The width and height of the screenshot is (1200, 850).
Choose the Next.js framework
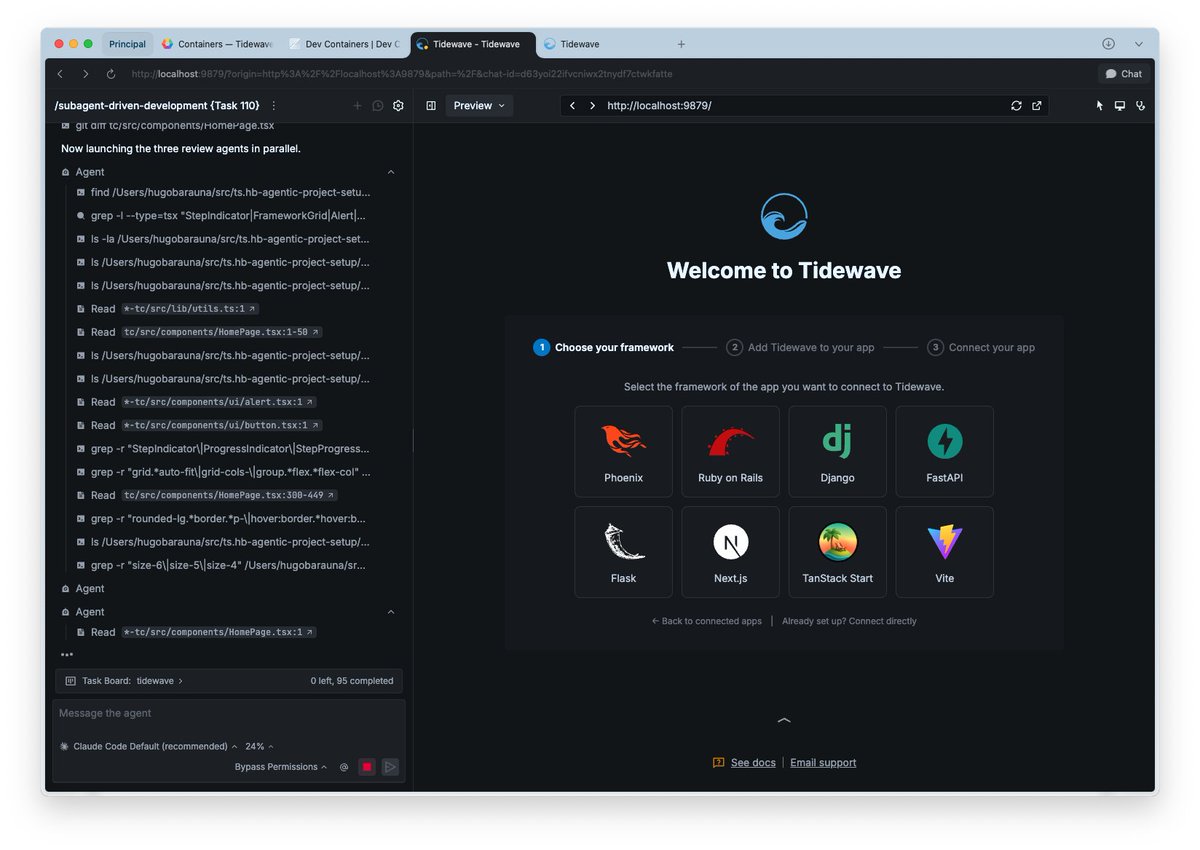730,552
